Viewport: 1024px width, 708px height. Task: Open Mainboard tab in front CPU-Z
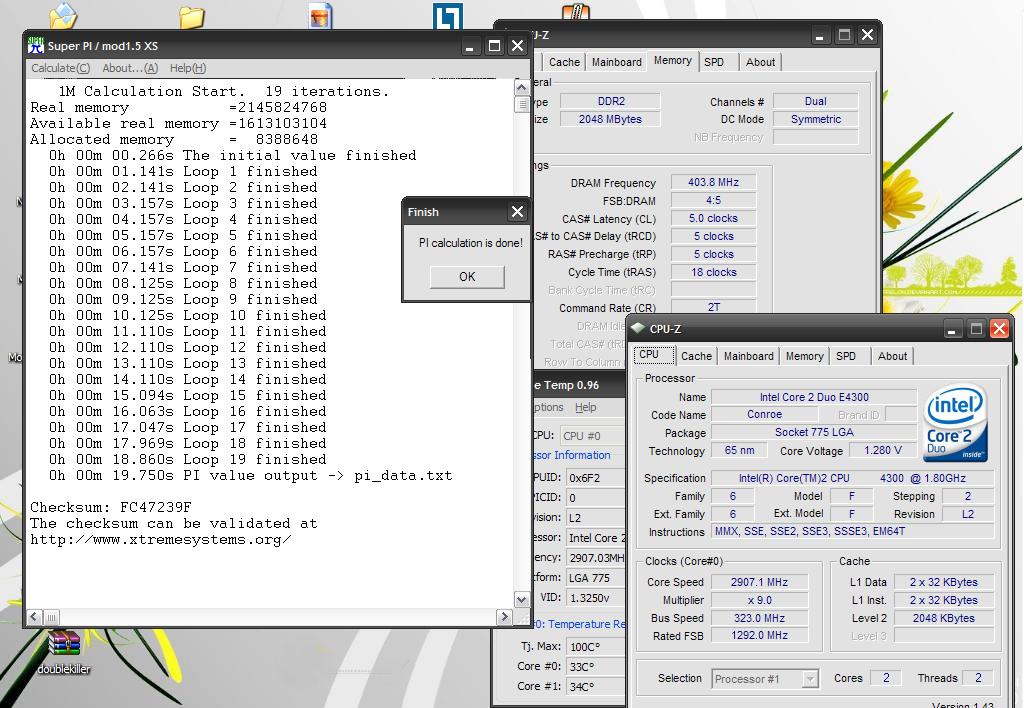[748, 356]
